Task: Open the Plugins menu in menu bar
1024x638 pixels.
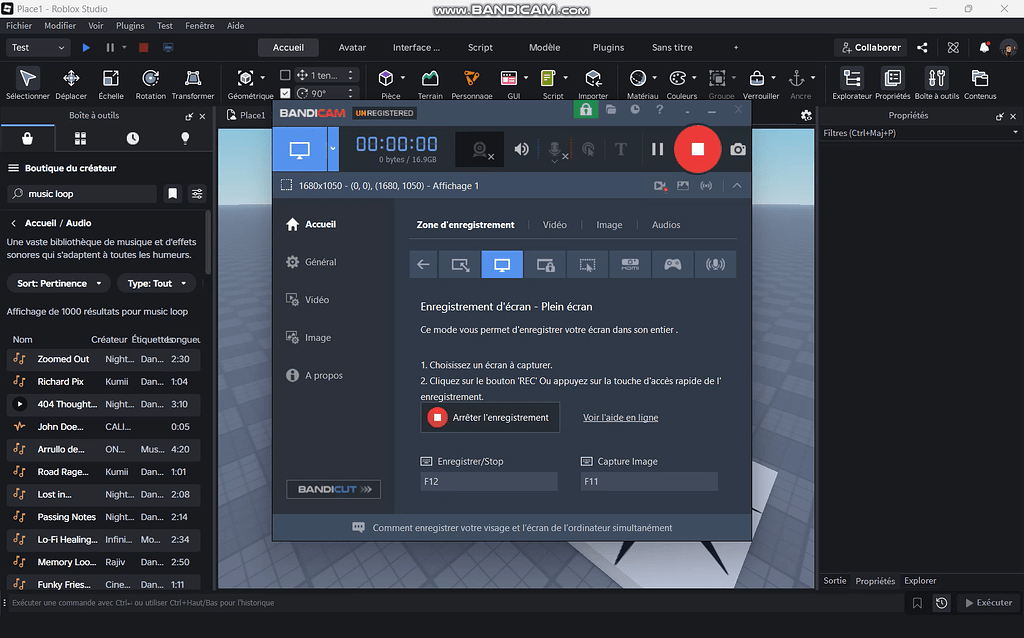Action: click(x=130, y=25)
